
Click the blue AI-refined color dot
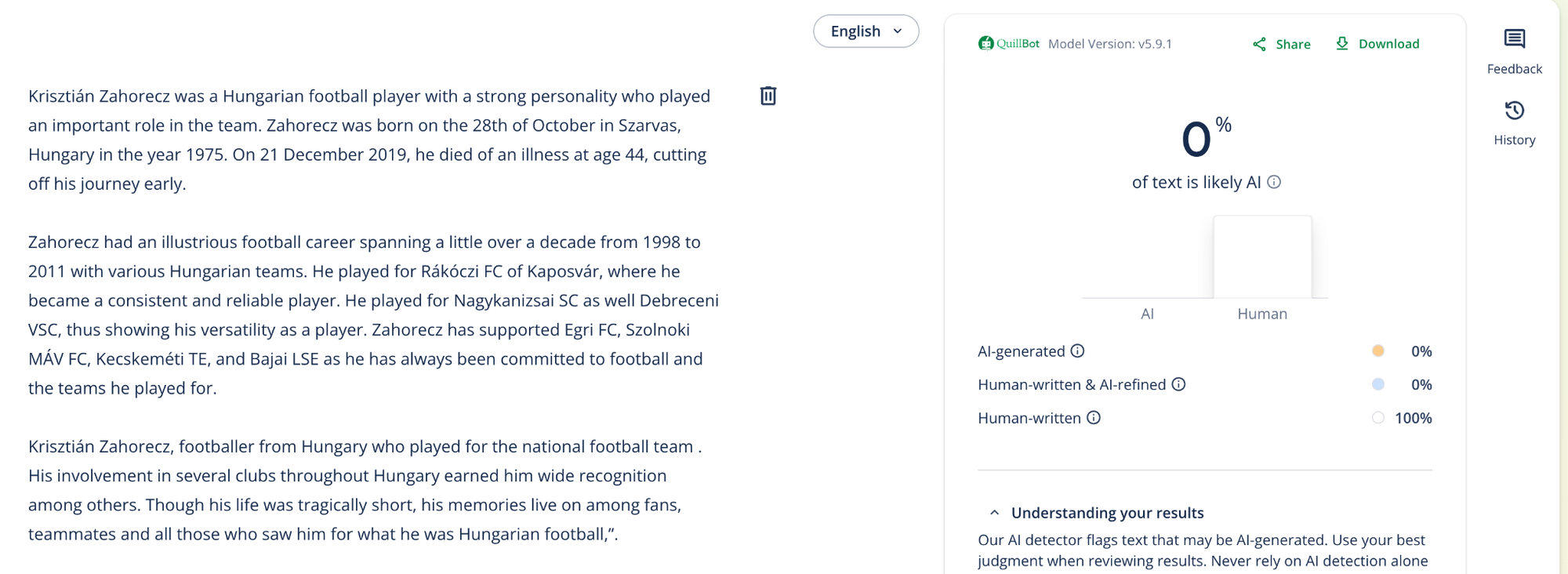[x=1377, y=384]
